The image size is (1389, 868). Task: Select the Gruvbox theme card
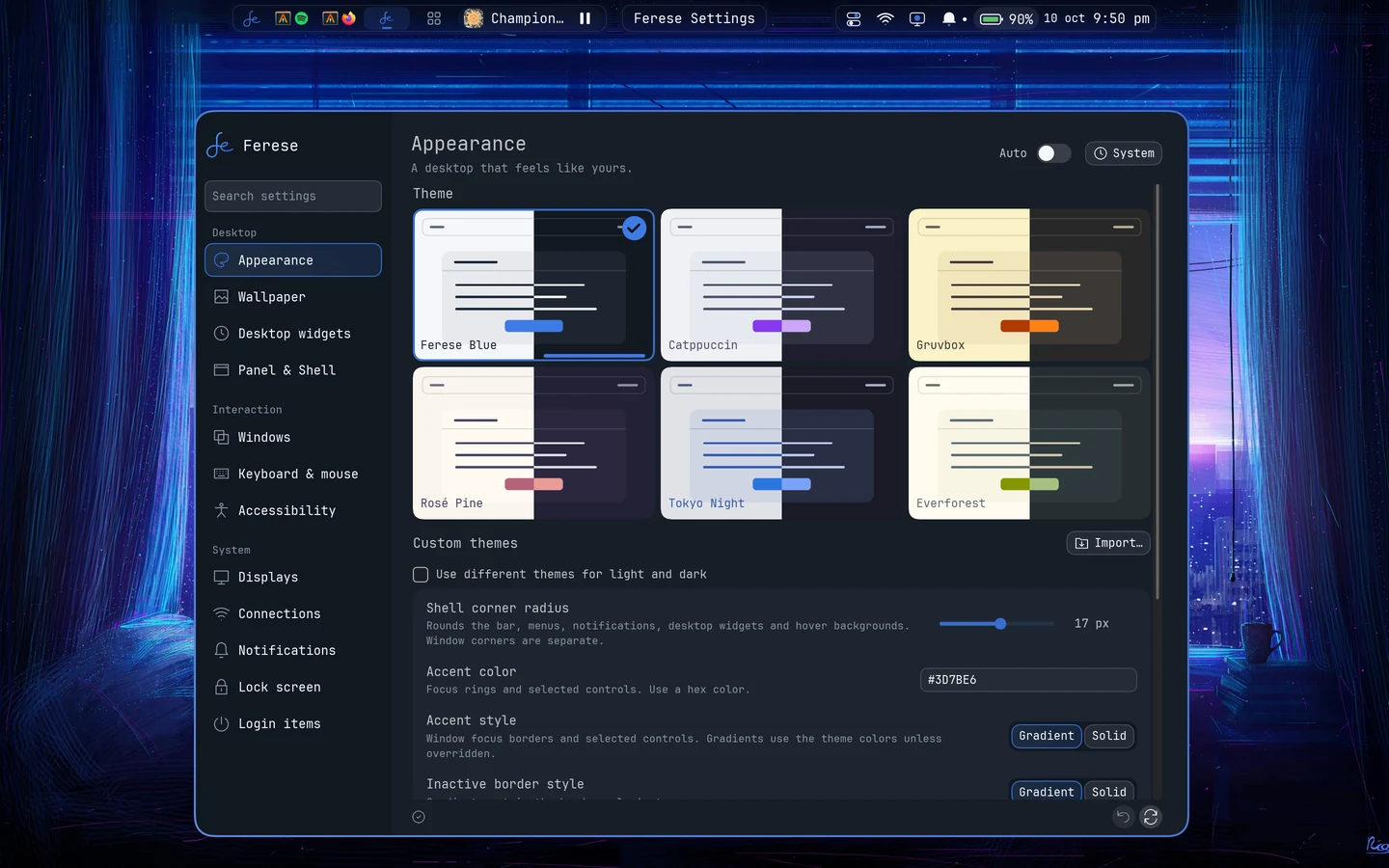coord(1029,285)
